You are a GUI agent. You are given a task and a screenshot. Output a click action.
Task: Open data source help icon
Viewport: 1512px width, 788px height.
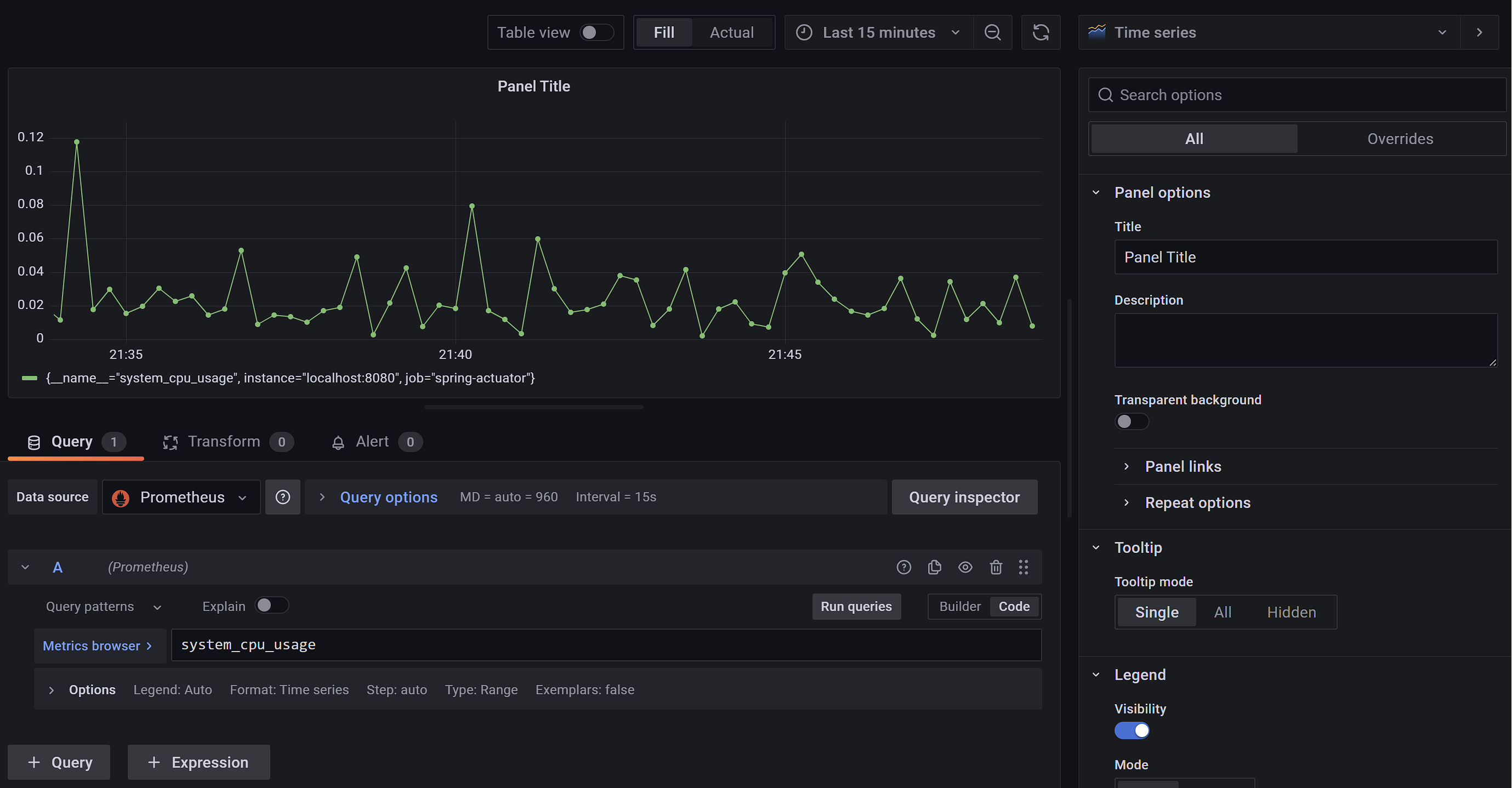pos(282,497)
